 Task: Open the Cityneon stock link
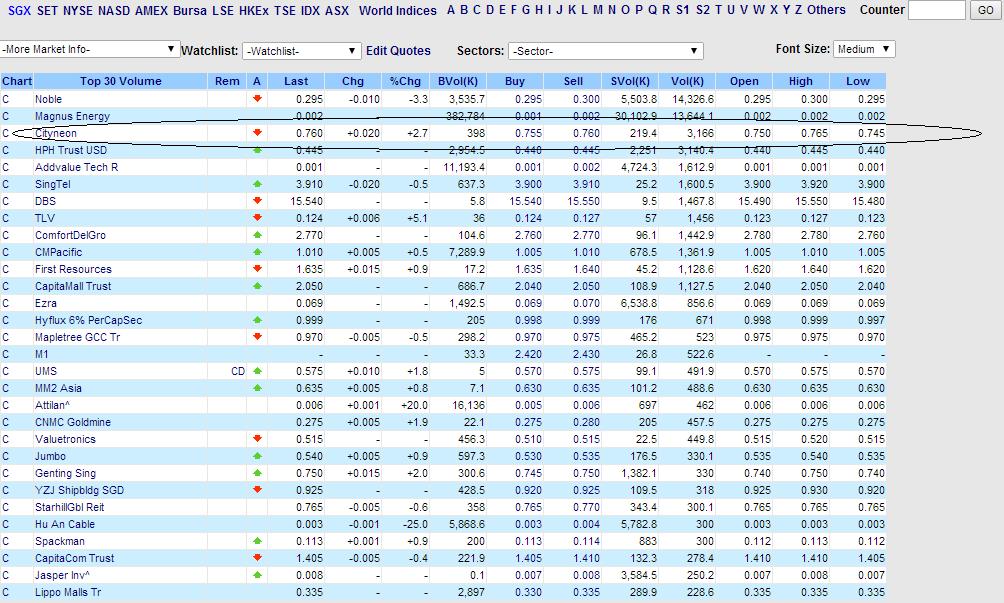pos(56,133)
